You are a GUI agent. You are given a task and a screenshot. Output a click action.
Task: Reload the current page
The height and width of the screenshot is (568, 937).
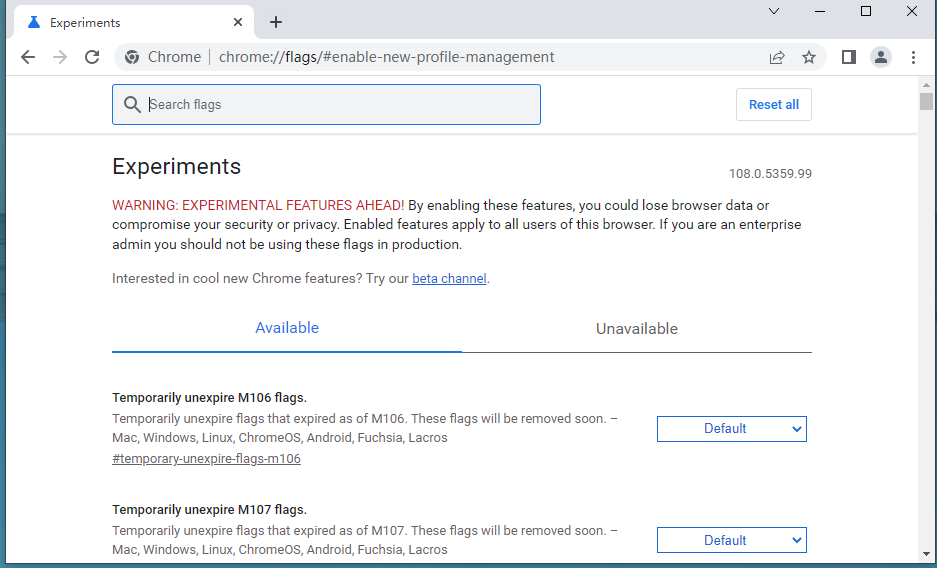click(92, 57)
